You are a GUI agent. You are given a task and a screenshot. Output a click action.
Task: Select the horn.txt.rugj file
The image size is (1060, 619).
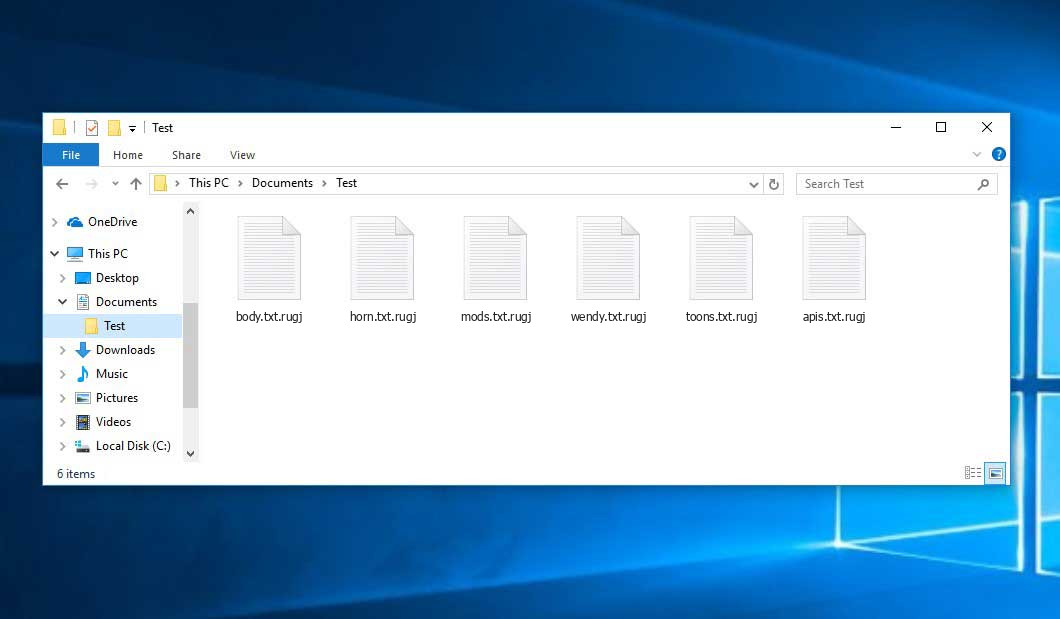pyautogui.click(x=382, y=257)
